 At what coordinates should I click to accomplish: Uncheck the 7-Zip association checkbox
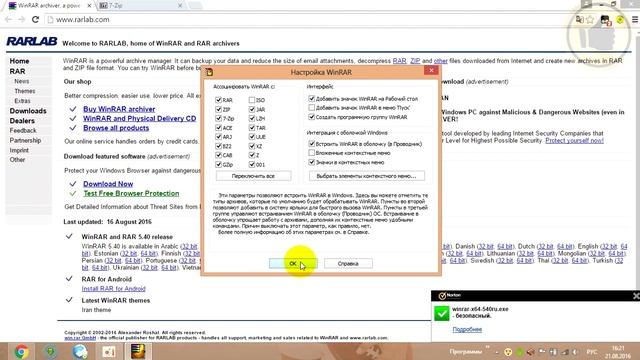pyautogui.click(x=218, y=118)
